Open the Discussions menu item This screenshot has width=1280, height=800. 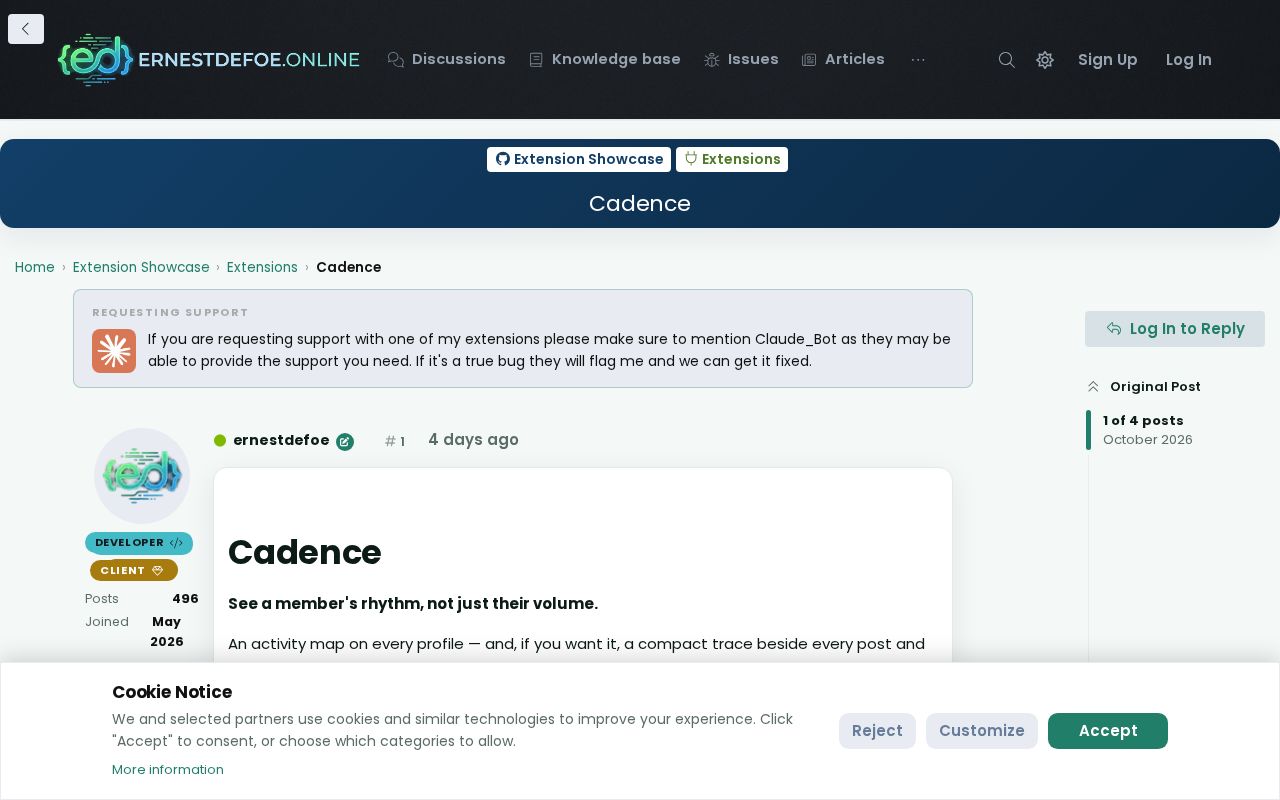[447, 60]
